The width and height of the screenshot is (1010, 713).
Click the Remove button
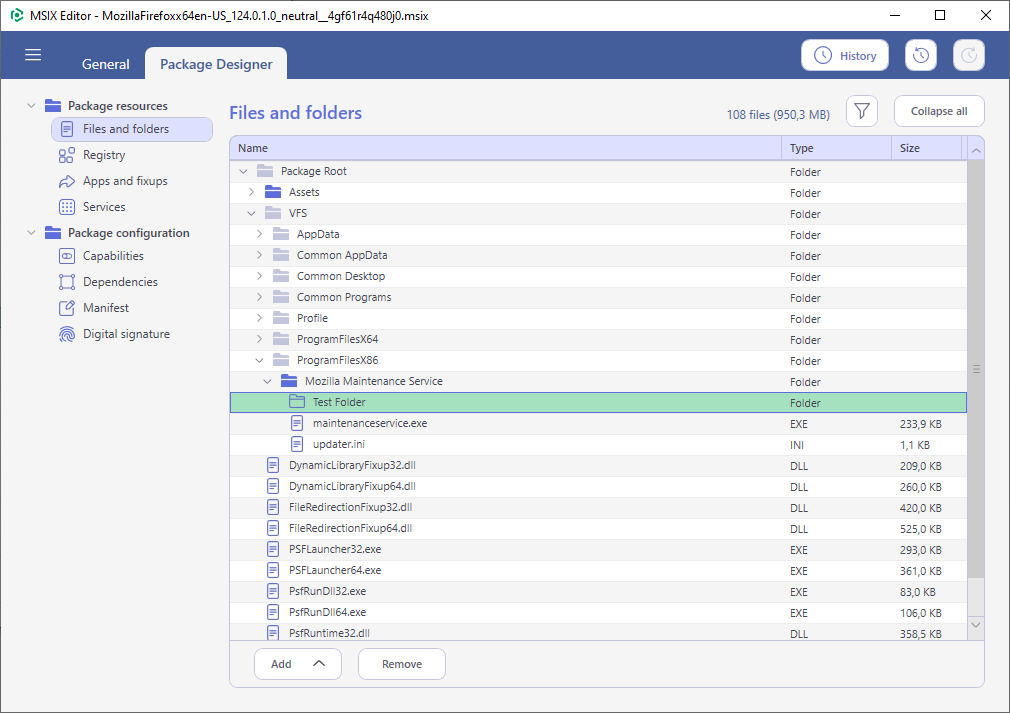tap(401, 664)
